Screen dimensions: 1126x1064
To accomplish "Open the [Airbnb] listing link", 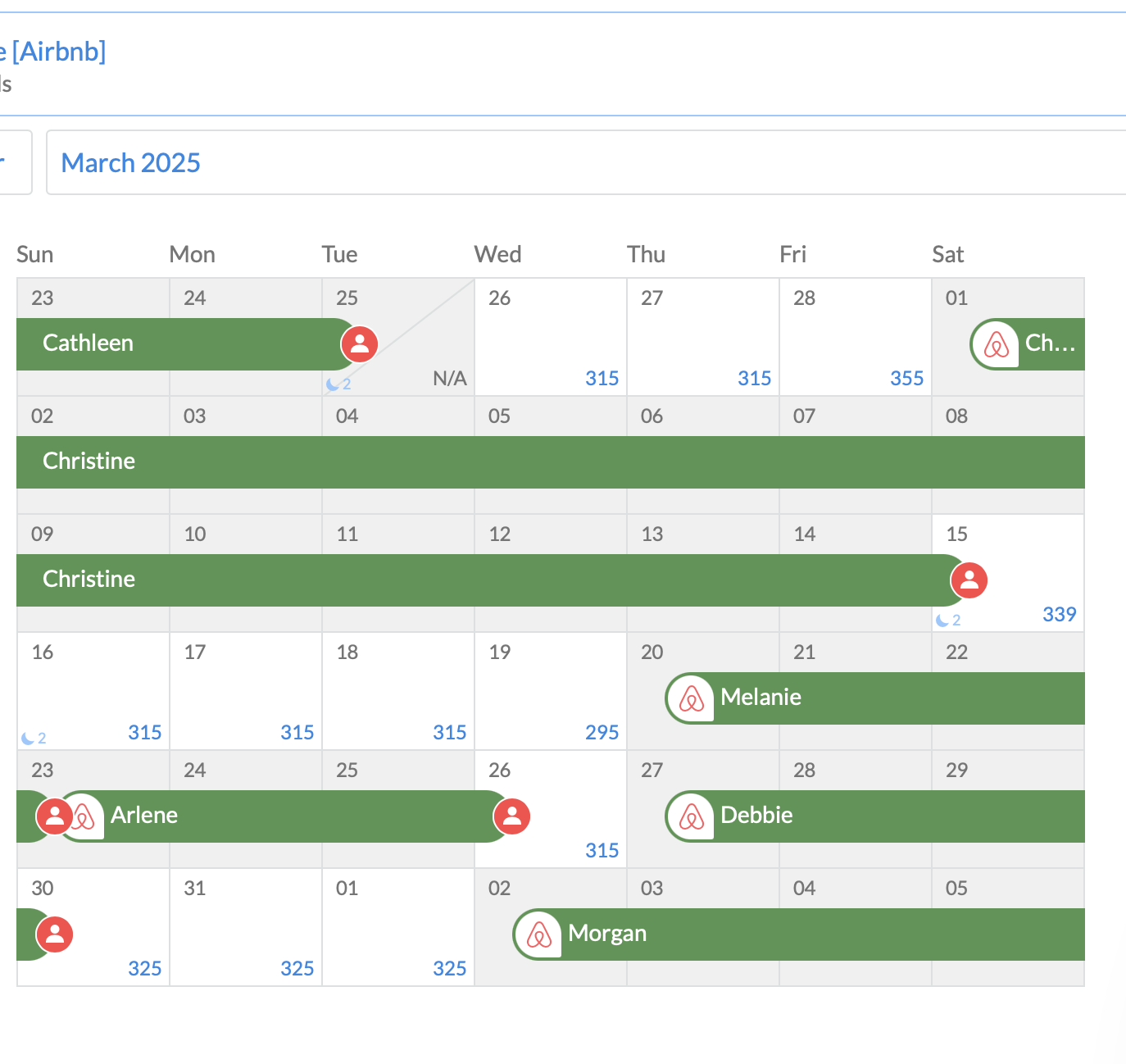I will tap(57, 52).
